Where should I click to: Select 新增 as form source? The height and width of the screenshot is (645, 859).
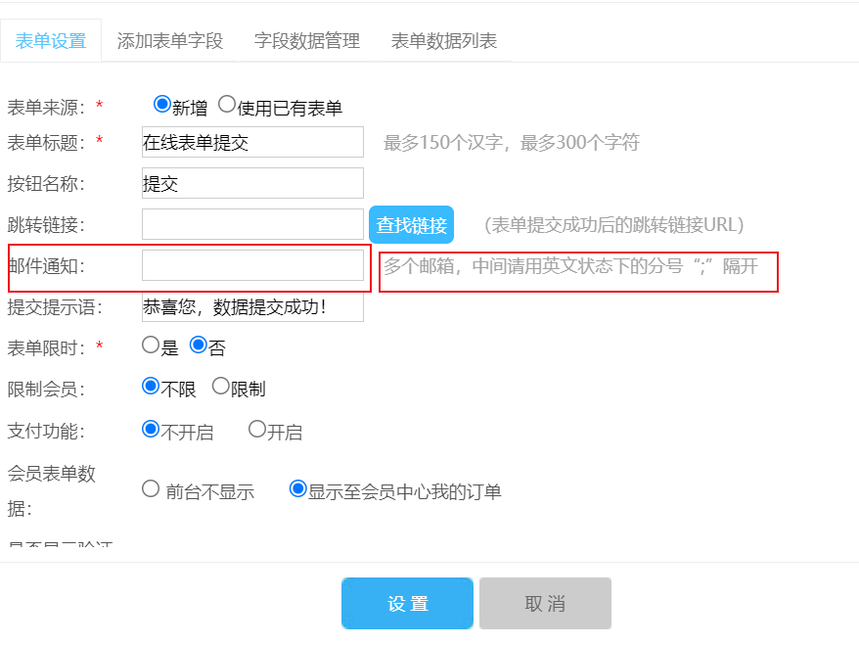pyautogui.click(x=162, y=104)
